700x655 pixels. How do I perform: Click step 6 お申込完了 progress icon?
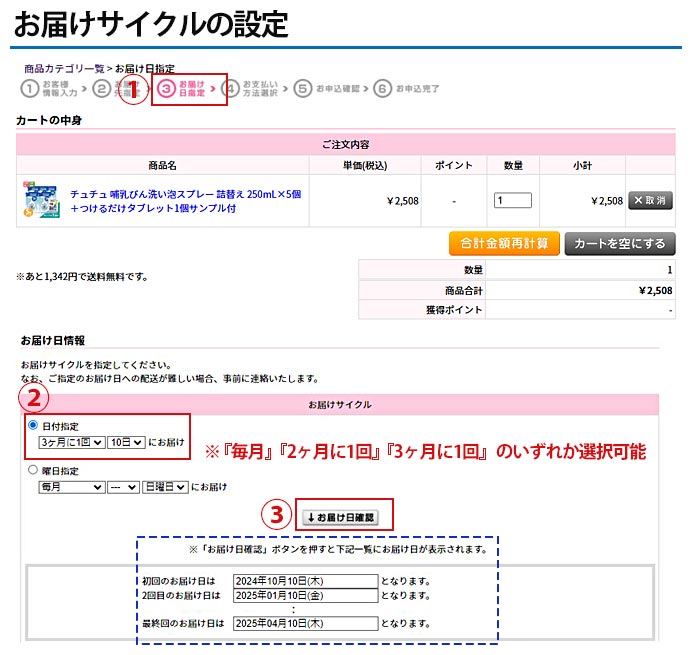click(x=382, y=89)
